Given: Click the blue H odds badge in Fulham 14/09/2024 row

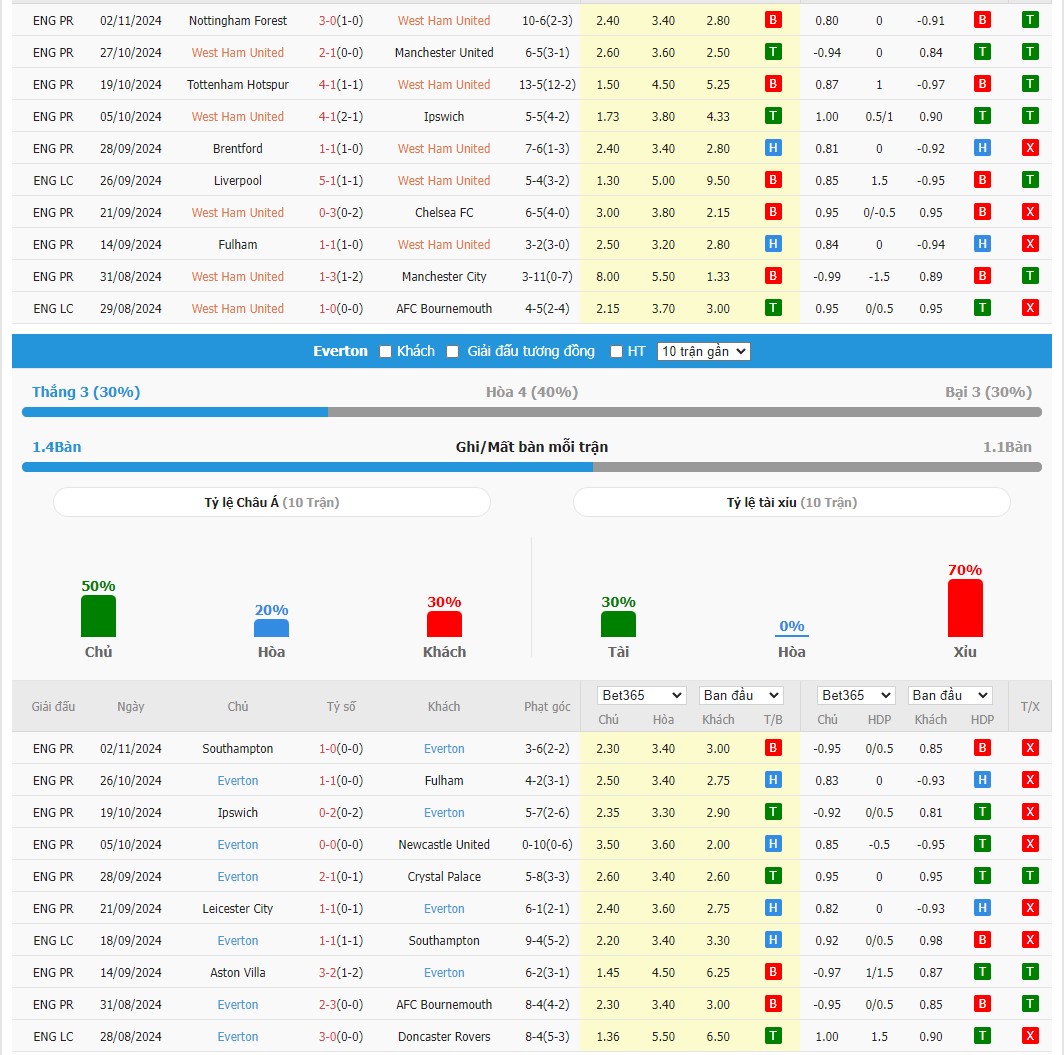Looking at the screenshot, I should click(x=773, y=244).
